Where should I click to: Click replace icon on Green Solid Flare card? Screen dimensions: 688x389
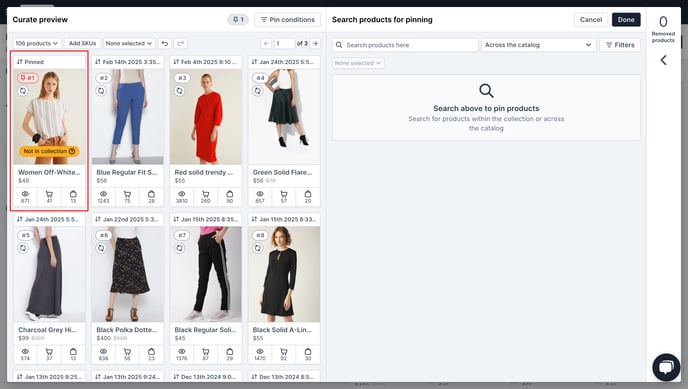[x=258, y=91]
